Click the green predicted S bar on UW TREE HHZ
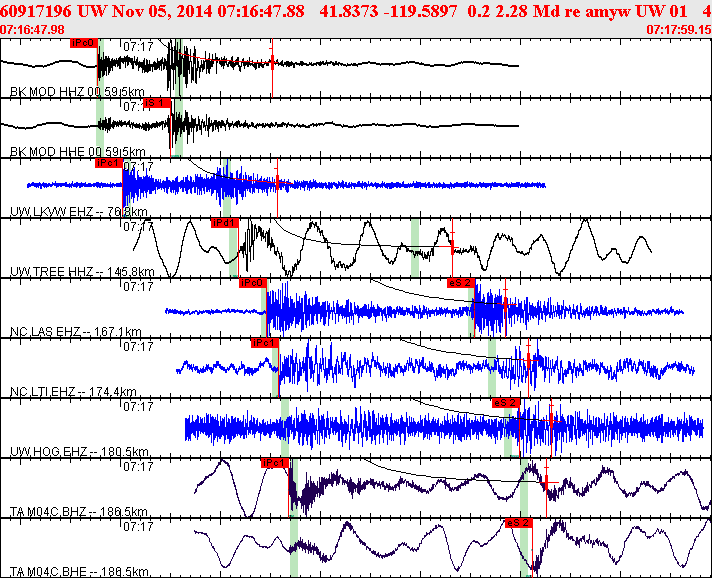The width and height of the screenshot is (712, 578). tap(415, 247)
